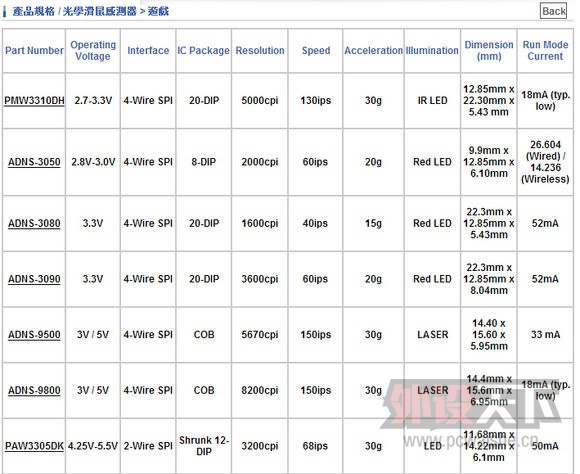580x474 pixels.
Task: Select the 33 mA current cell
Action: click(x=545, y=335)
